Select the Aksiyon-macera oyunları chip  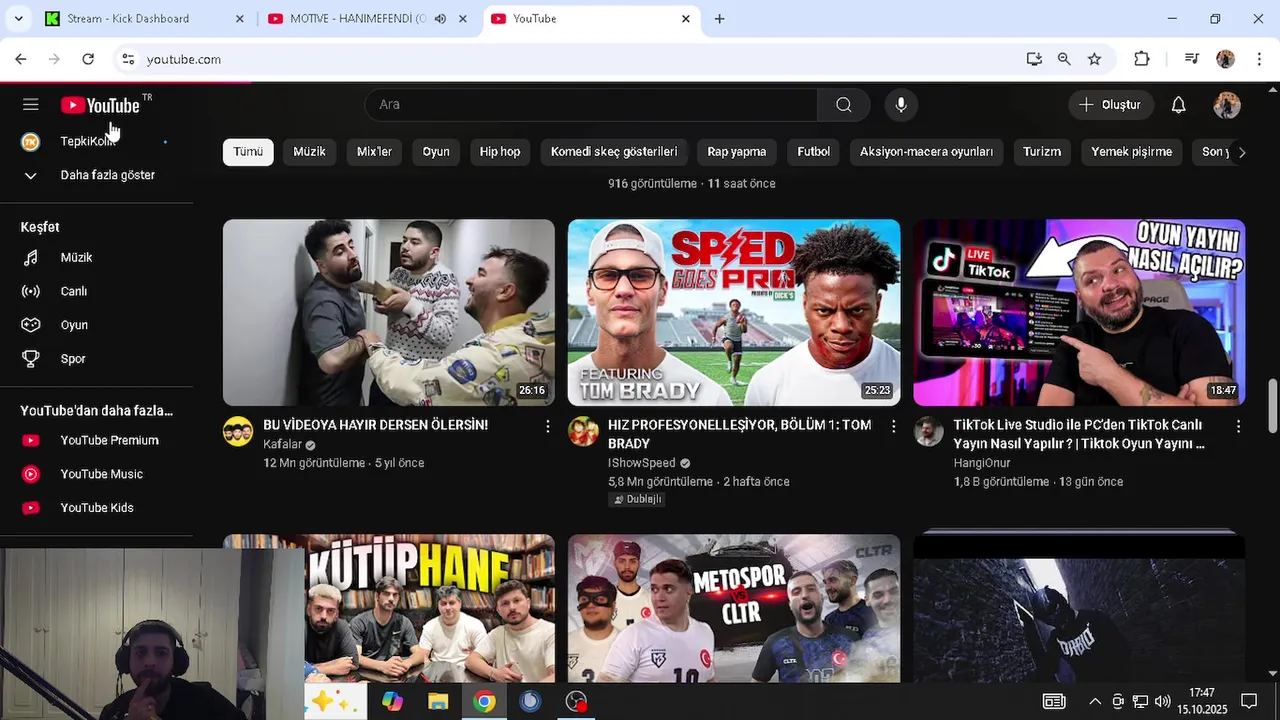click(927, 152)
